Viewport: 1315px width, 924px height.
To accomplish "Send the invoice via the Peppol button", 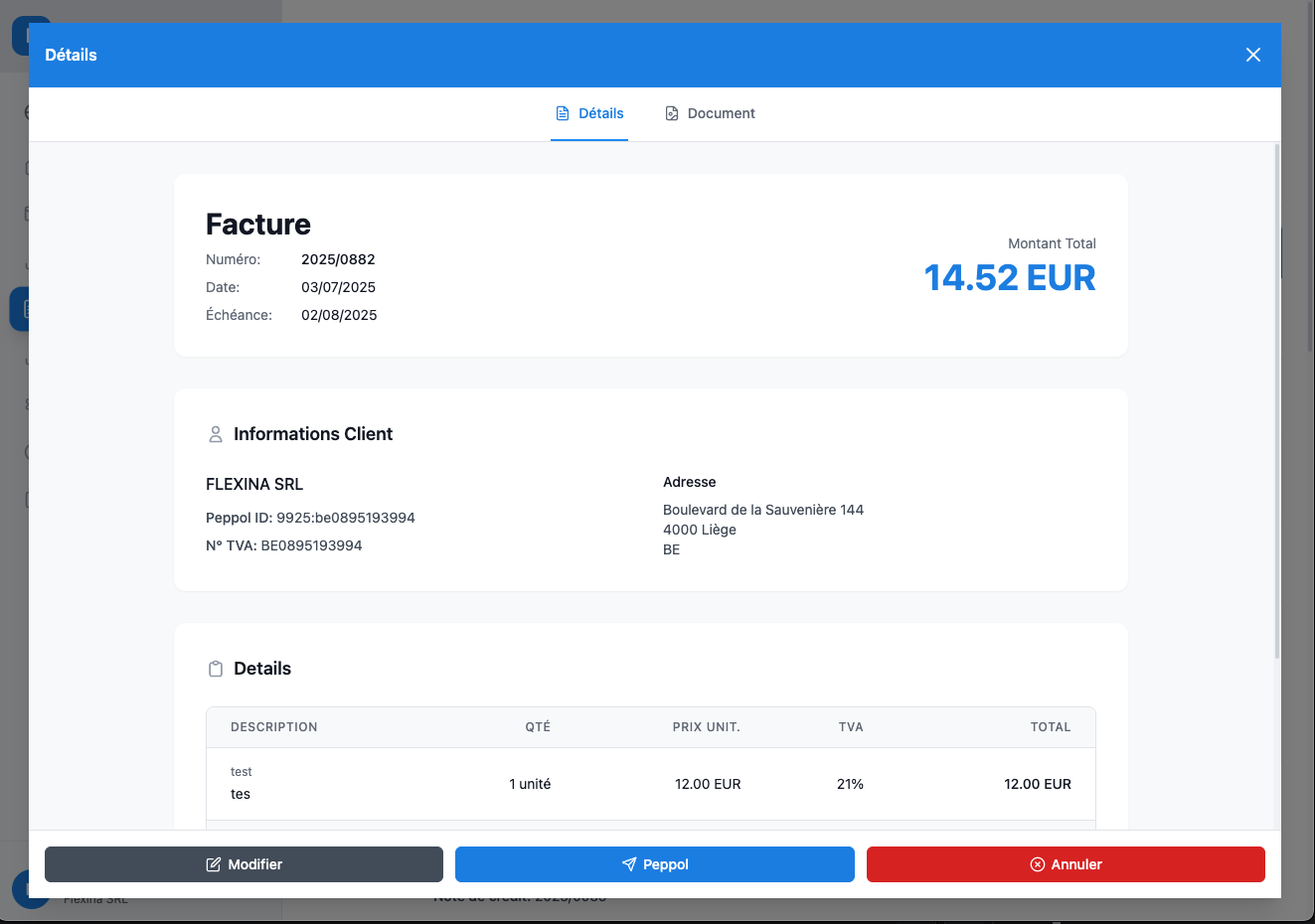I will [654, 863].
